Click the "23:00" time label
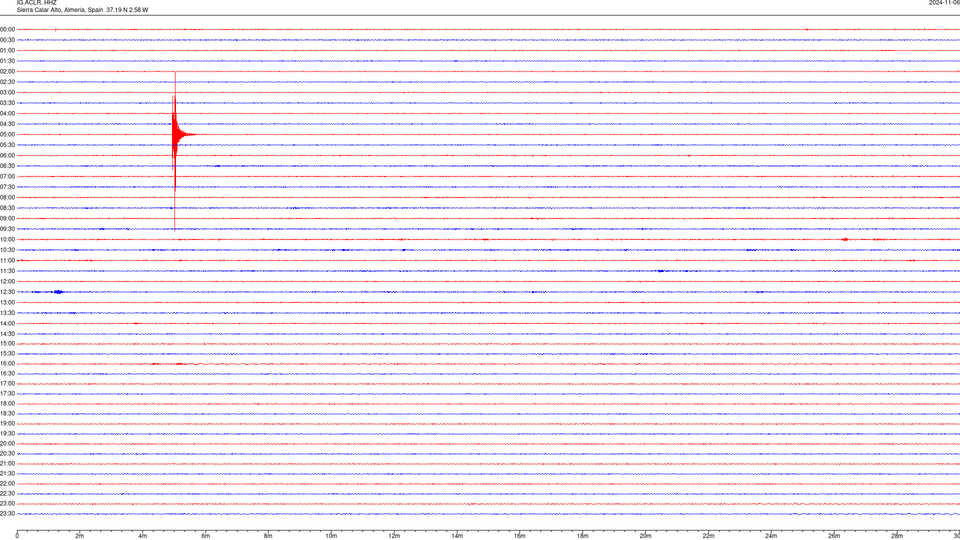960x540 pixels. (8, 504)
